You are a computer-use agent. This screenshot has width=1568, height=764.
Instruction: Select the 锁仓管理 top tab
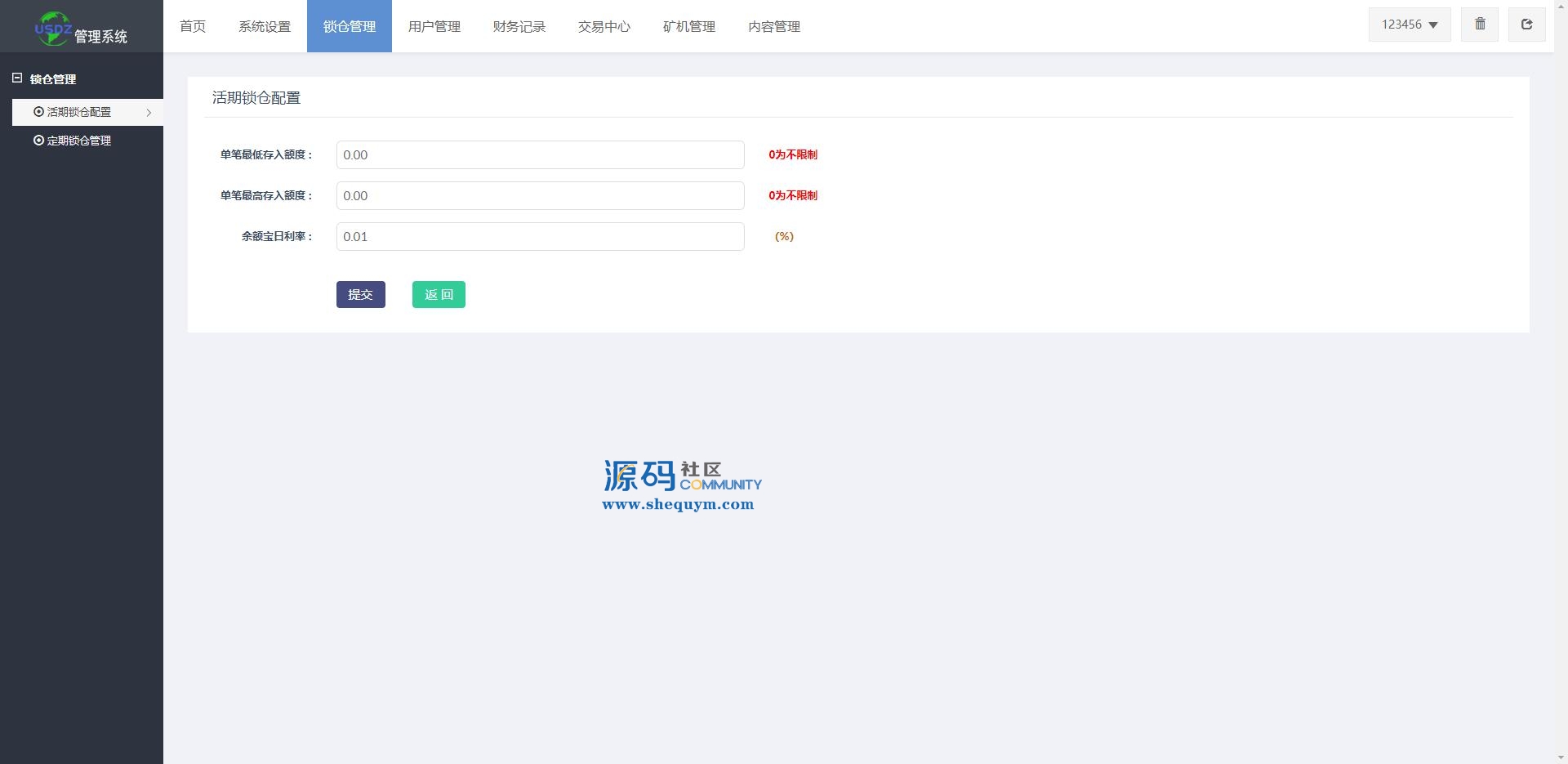350,26
